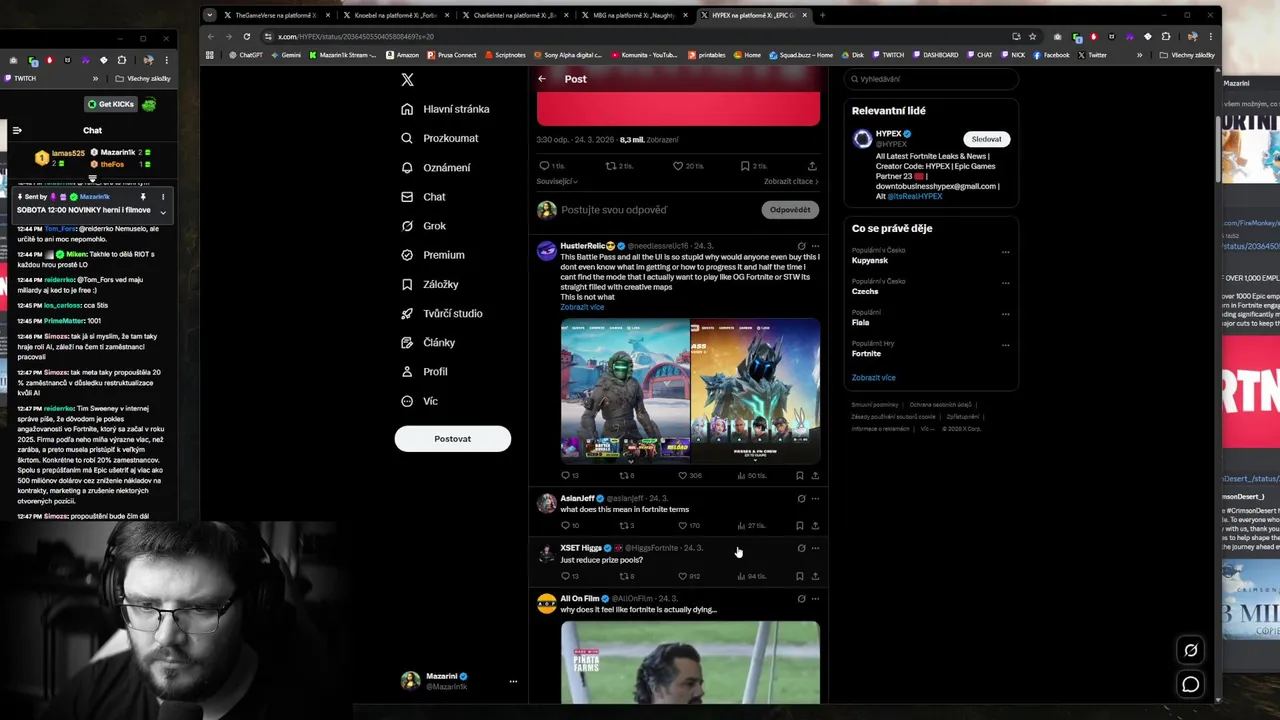Open Tvůrčí studio
The height and width of the screenshot is (720, 1280).
pyautogui.click(x=441, y=313)
